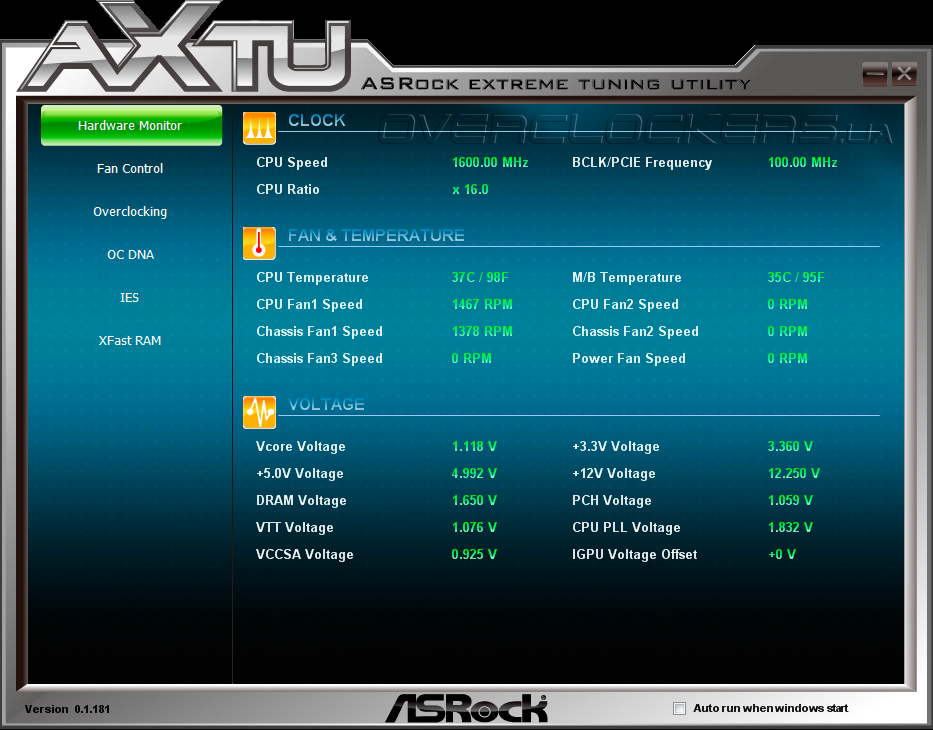Click the ASRock logo at bottom
Image resolution: width=933 pixels, height=730 pixels.
pos(466,708)
